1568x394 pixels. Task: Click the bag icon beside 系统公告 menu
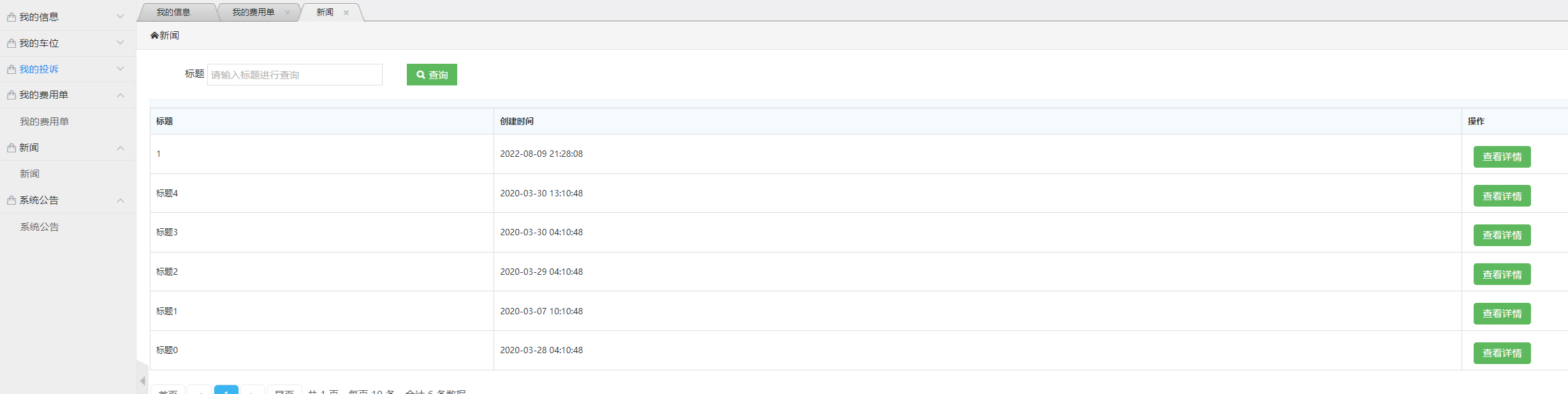(x=11, y=200)
